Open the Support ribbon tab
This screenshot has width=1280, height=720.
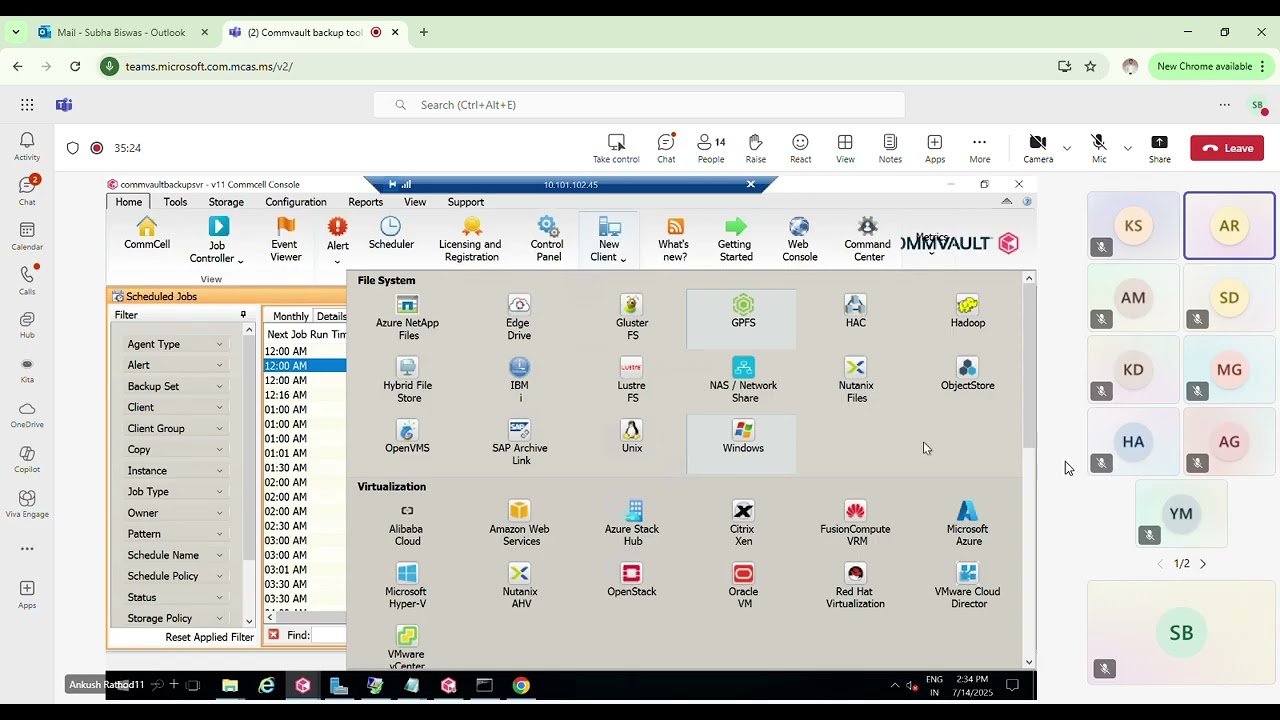point(465,202)
